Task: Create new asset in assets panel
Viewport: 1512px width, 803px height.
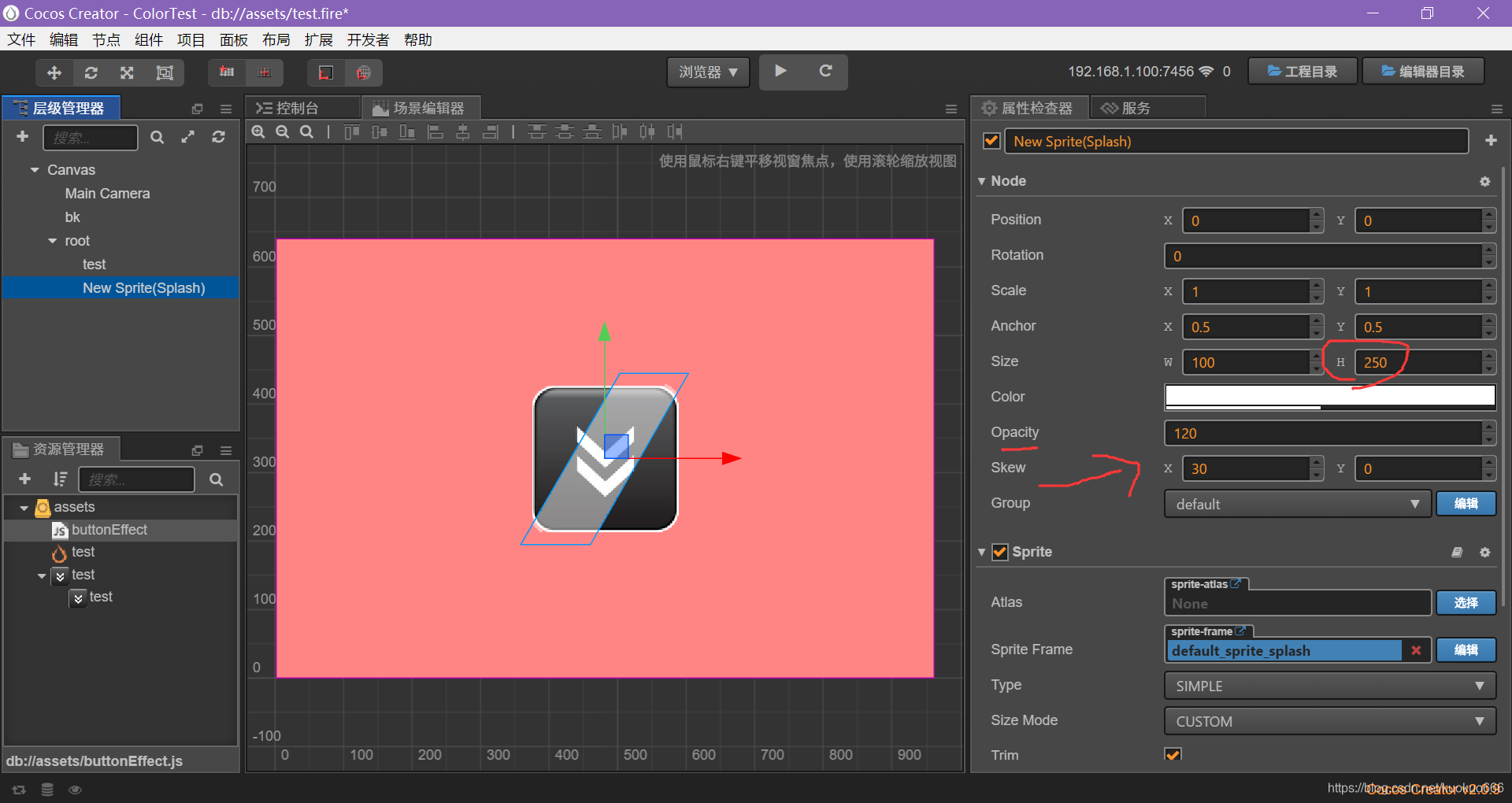Action: (x=24, y=479)
